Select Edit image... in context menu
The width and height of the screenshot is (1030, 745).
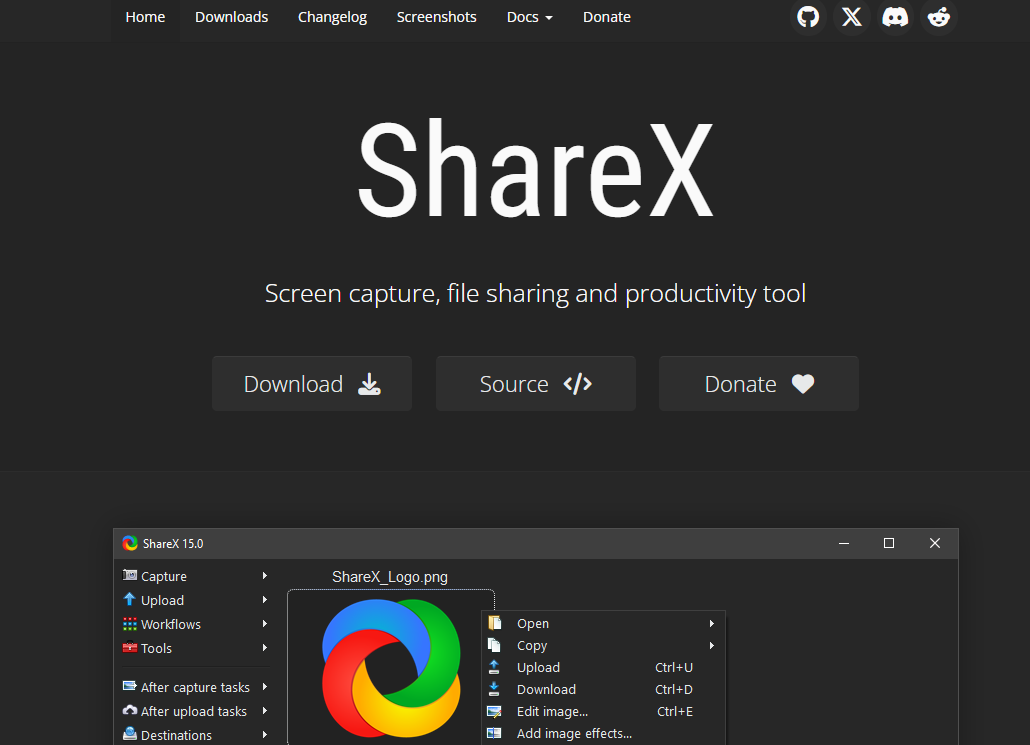(x=604, y=711)
